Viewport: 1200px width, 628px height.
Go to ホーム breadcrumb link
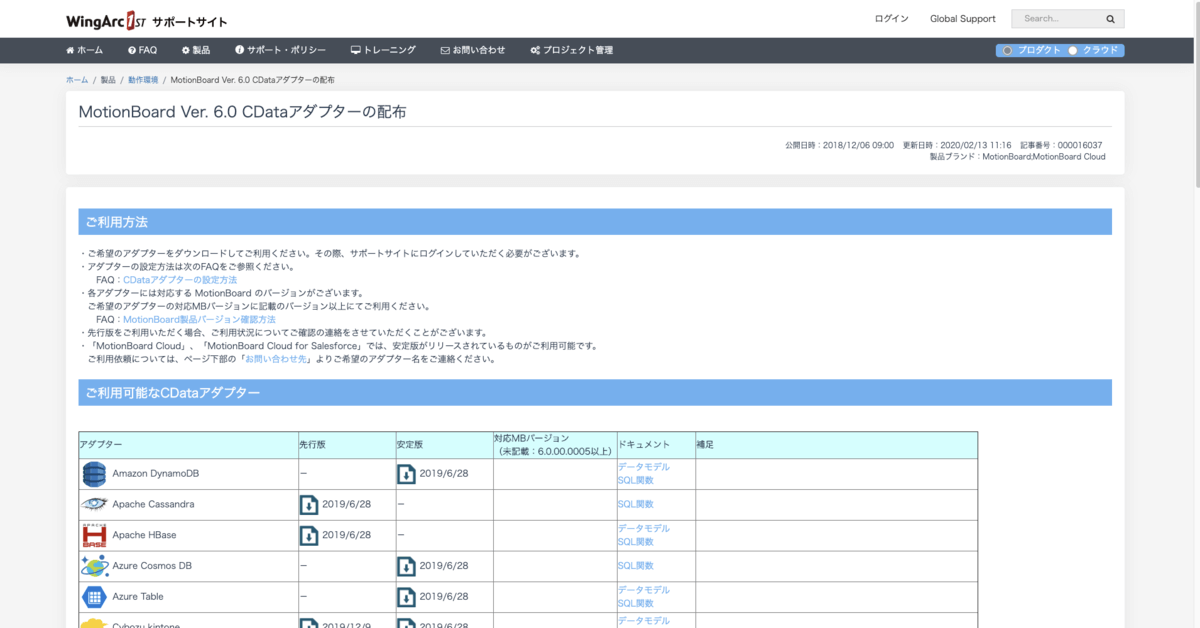pos(77,79)
